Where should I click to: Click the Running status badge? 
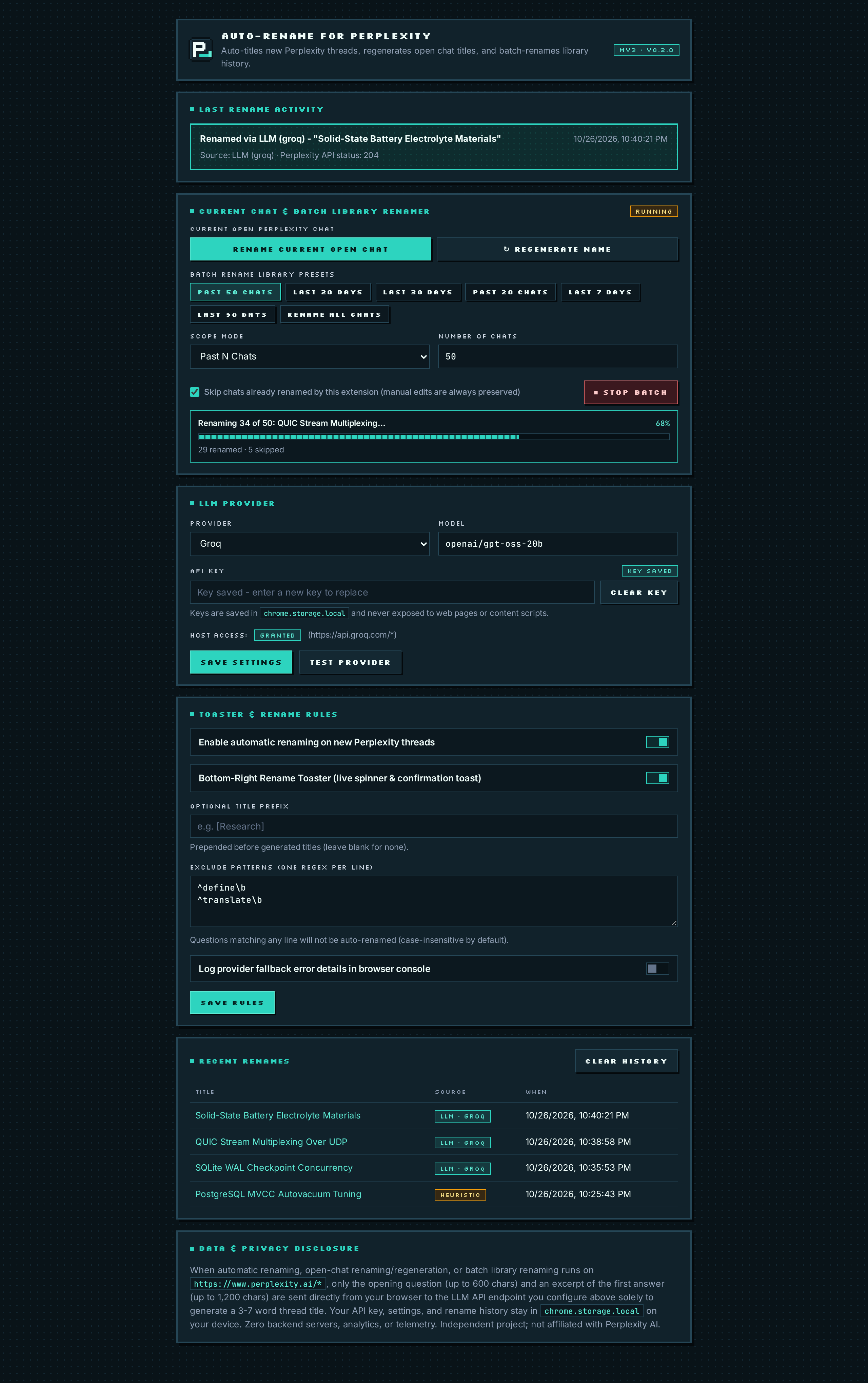click(x=654, y=211)
